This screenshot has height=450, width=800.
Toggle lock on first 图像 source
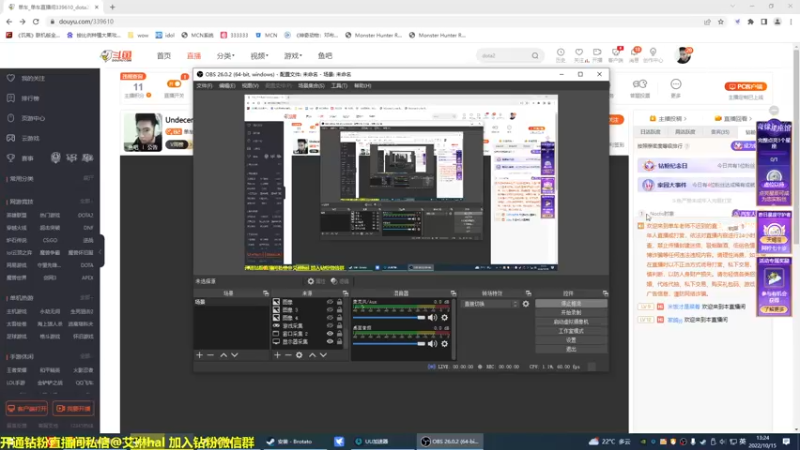point(339,302)
